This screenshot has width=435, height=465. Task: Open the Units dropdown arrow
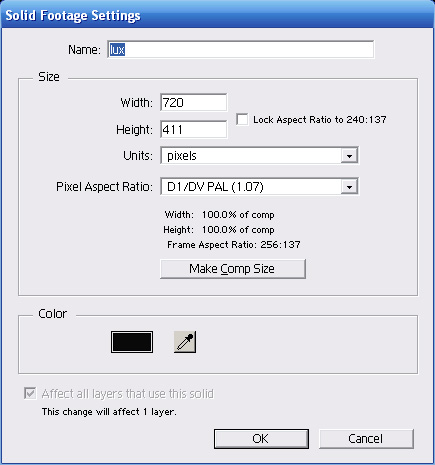coord(349,156)
